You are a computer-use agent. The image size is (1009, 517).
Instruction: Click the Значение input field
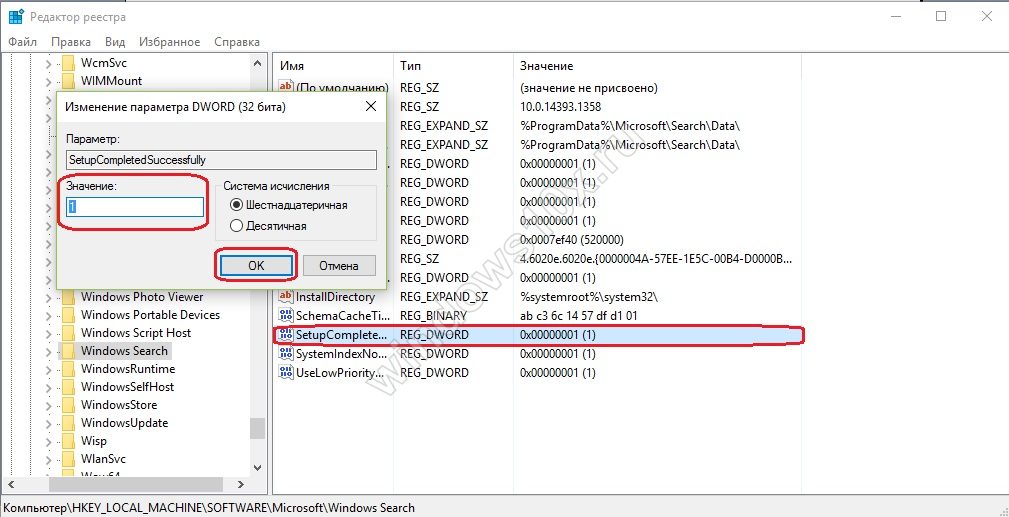click(x=135, y=207)
